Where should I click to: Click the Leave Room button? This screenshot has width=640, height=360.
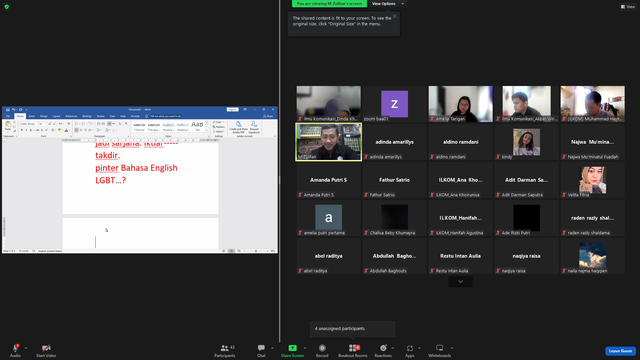(620, 351)
